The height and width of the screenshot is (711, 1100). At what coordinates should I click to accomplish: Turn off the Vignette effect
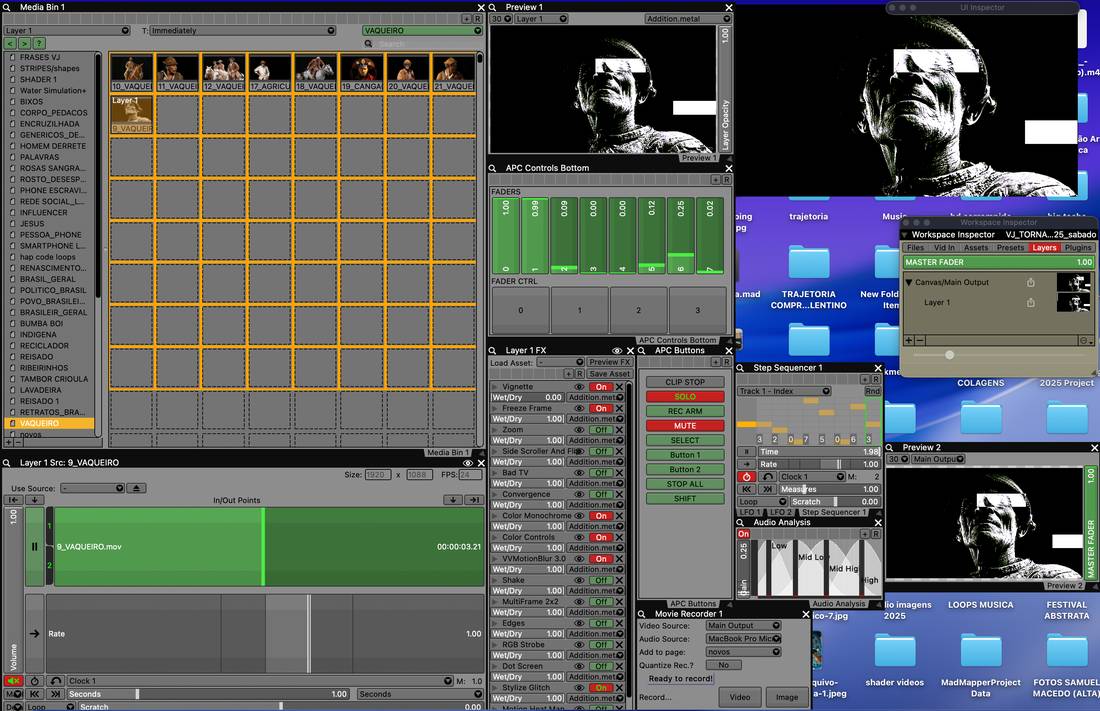(601, 387)
